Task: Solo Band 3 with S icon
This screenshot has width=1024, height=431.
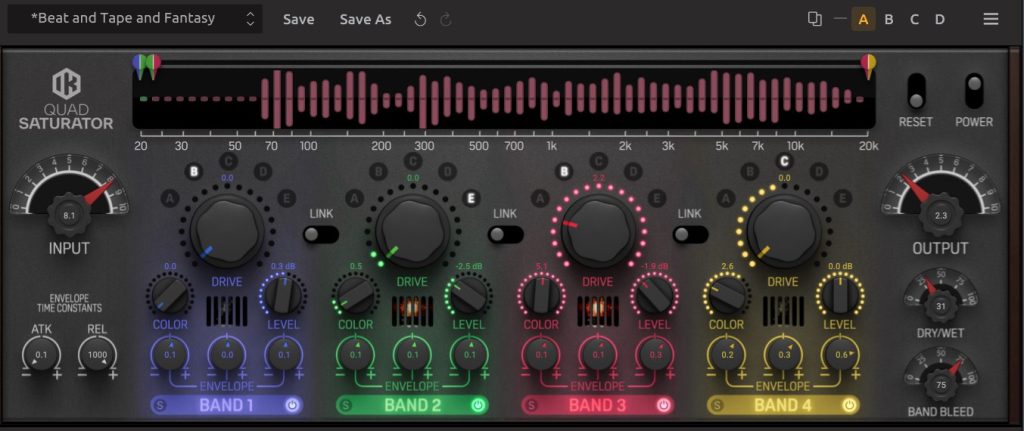Action: point(531,405)
